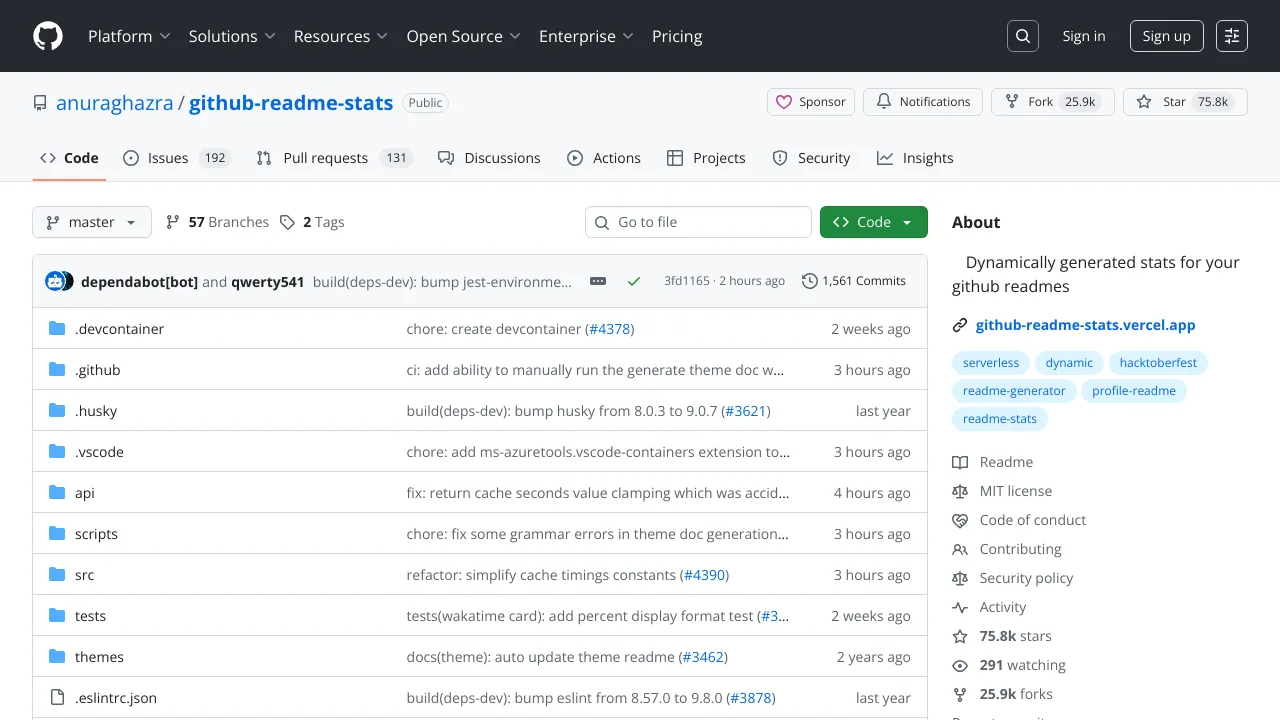Click the hacktoberfest topic tag

click(1158, 363)
